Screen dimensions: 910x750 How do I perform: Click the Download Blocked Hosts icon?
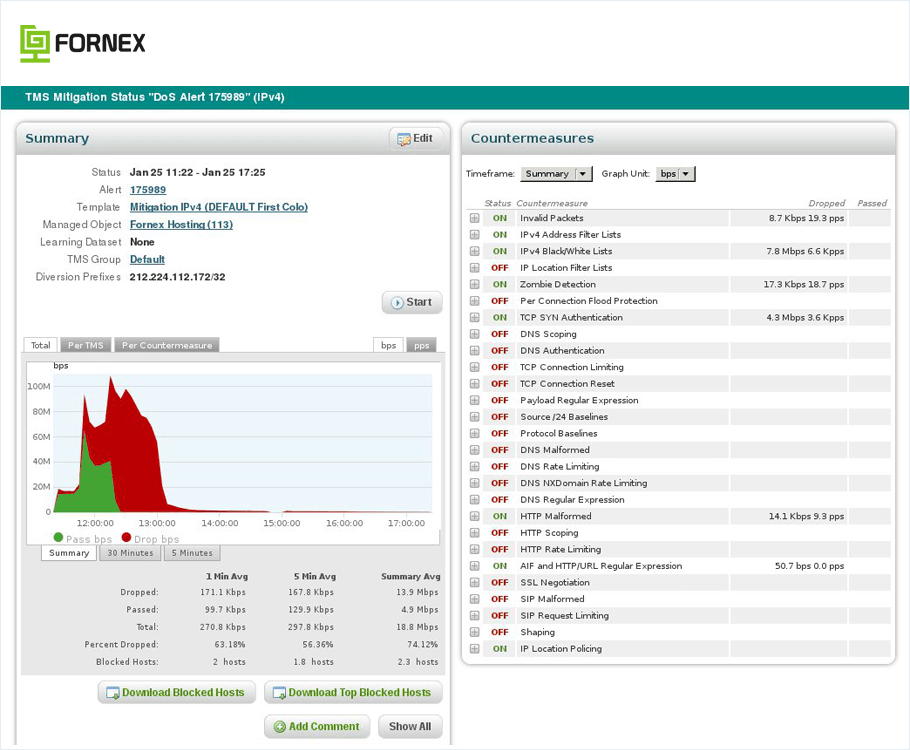pos(113,693)
